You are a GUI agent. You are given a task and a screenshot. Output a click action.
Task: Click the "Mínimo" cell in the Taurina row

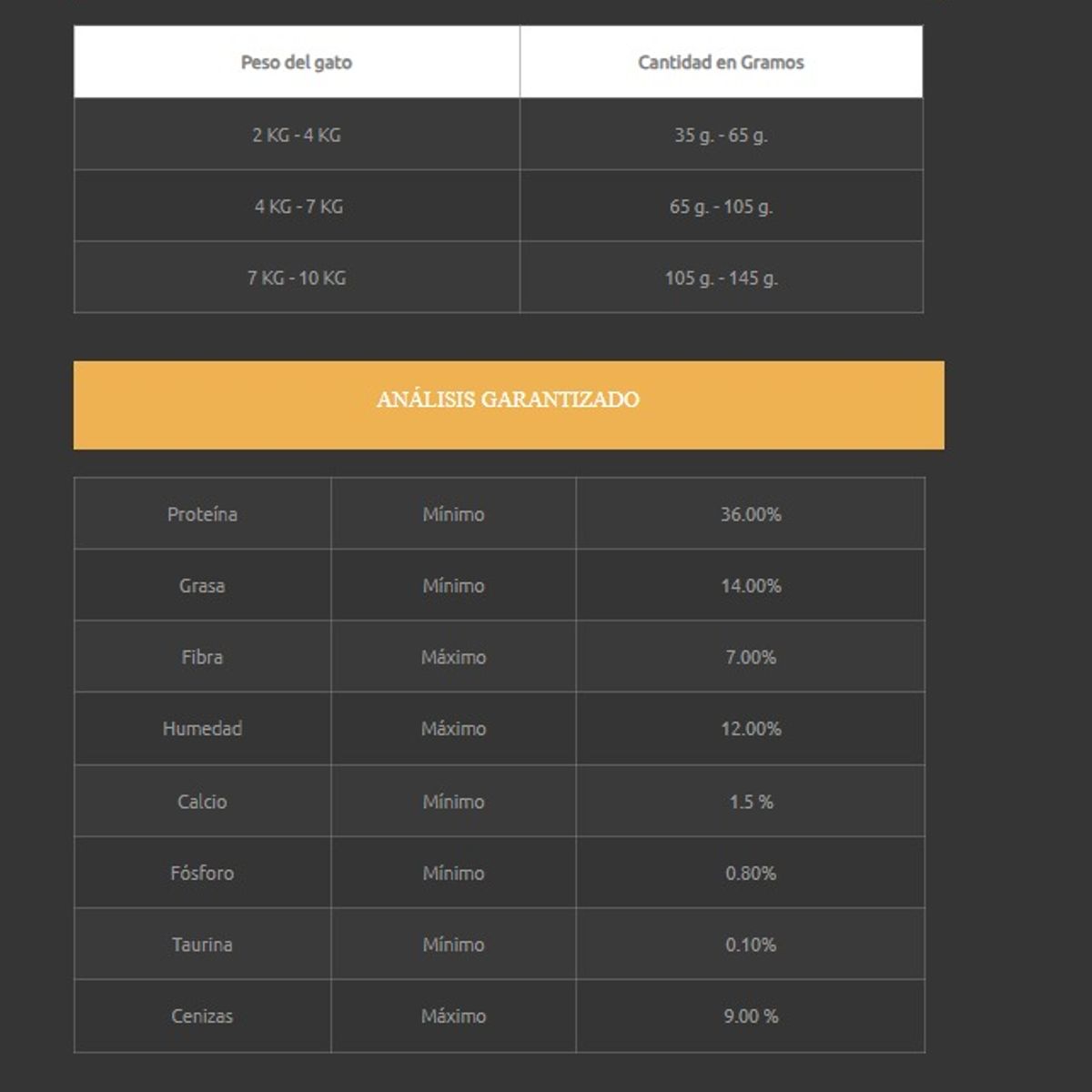coord(453,945)
